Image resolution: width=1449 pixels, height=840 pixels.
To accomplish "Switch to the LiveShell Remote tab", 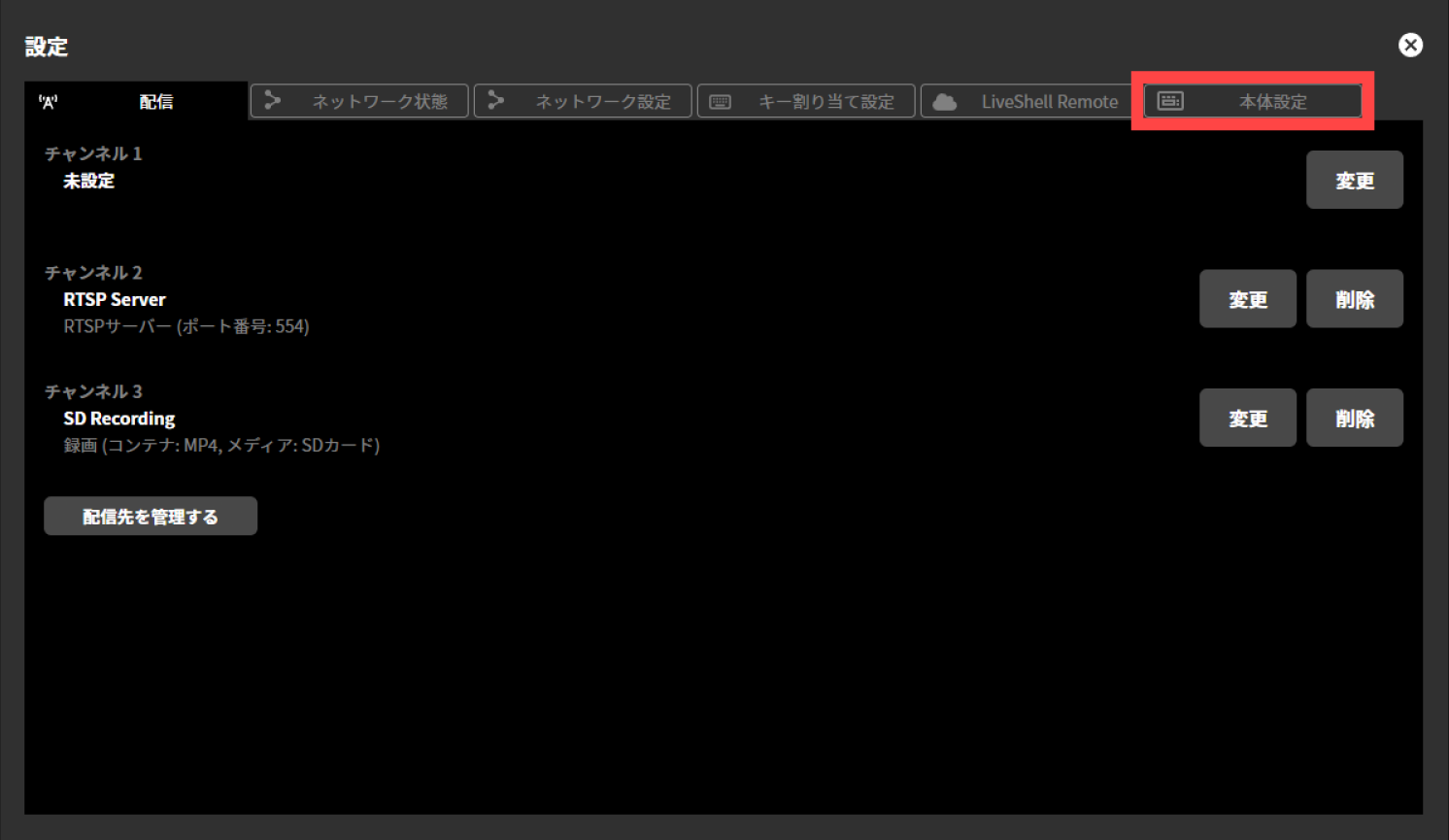I will 1028,100.
